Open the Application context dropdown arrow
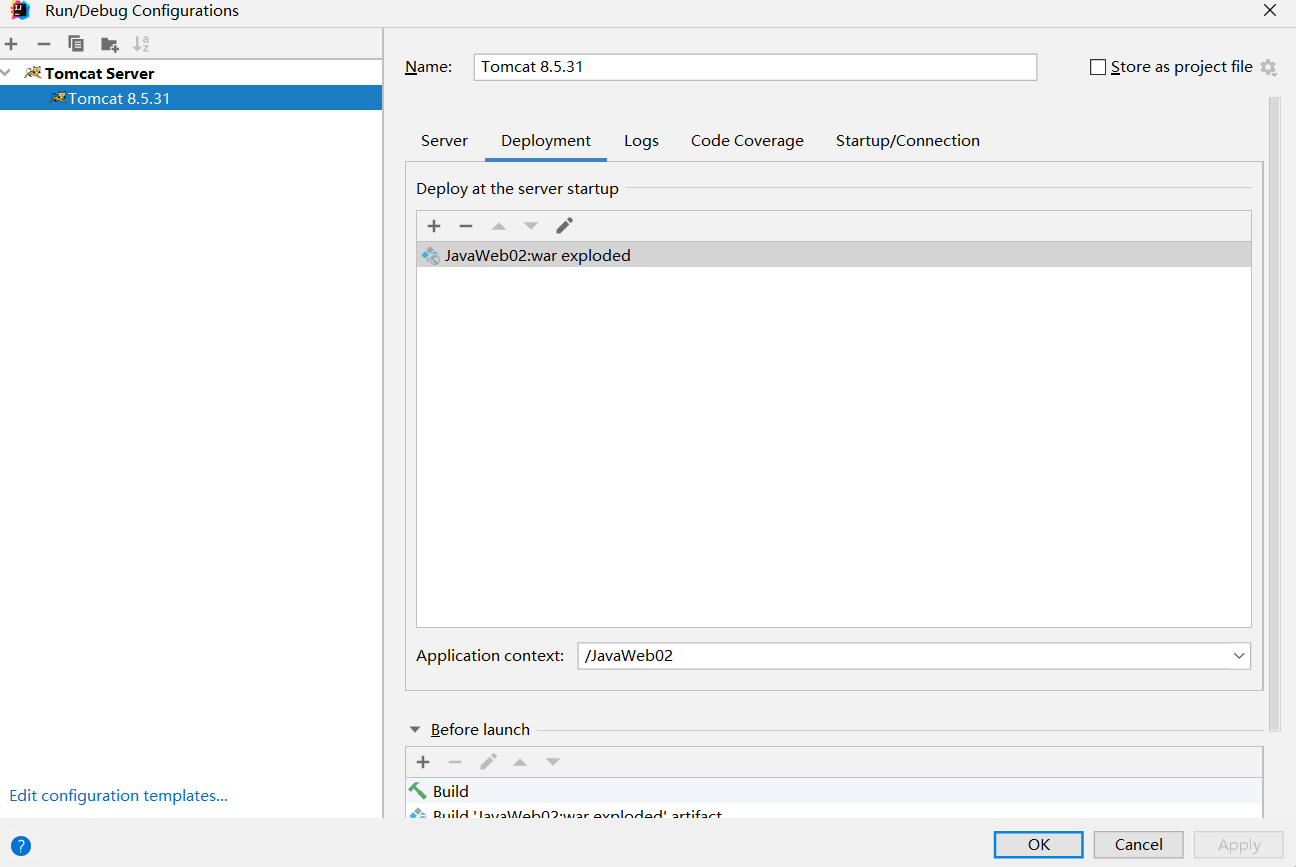 [x=1239, y=656]
